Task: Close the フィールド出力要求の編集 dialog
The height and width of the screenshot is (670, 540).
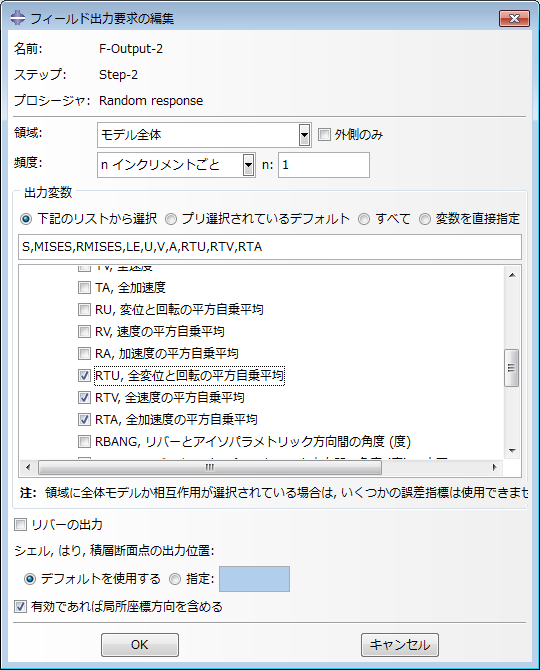Action: pos(514,18)
